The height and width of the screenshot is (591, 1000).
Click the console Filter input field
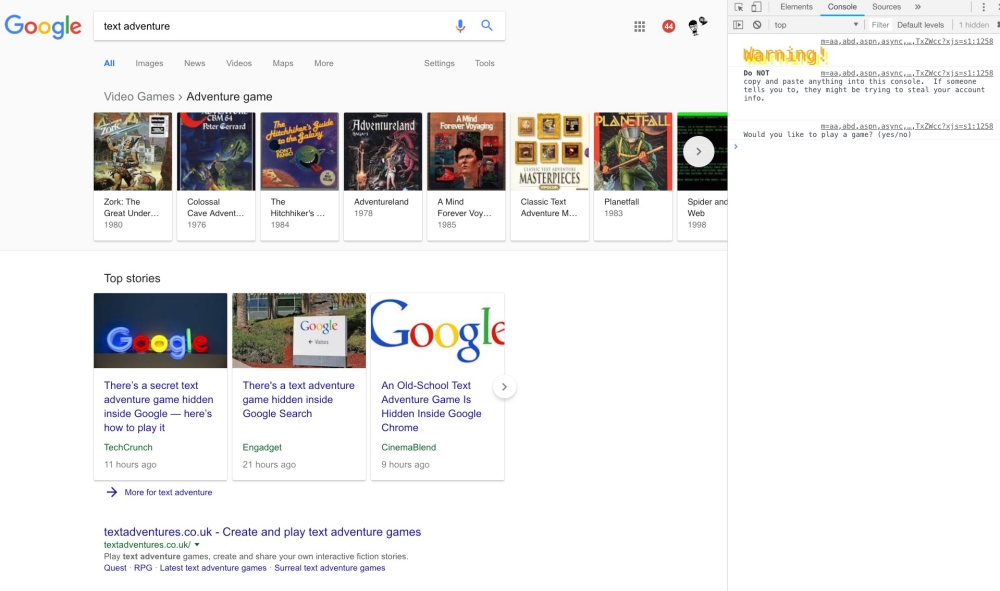click(879, 25)
